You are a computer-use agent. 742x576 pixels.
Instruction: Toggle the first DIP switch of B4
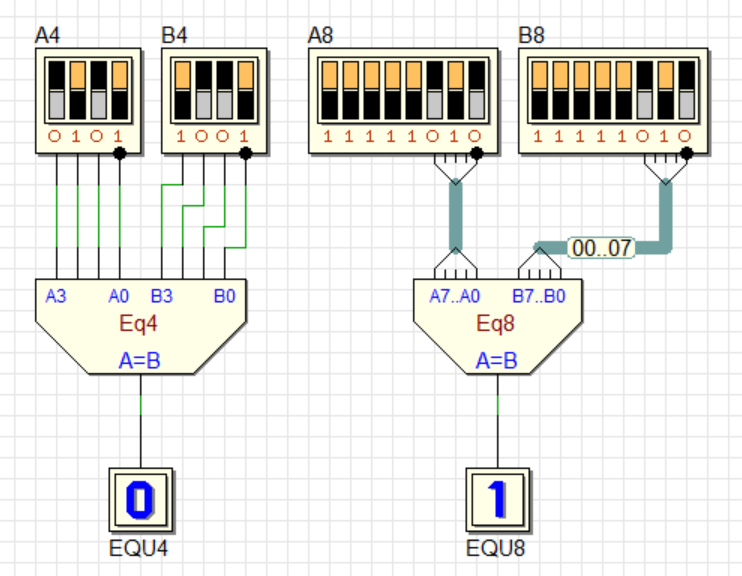pos(183,90)
